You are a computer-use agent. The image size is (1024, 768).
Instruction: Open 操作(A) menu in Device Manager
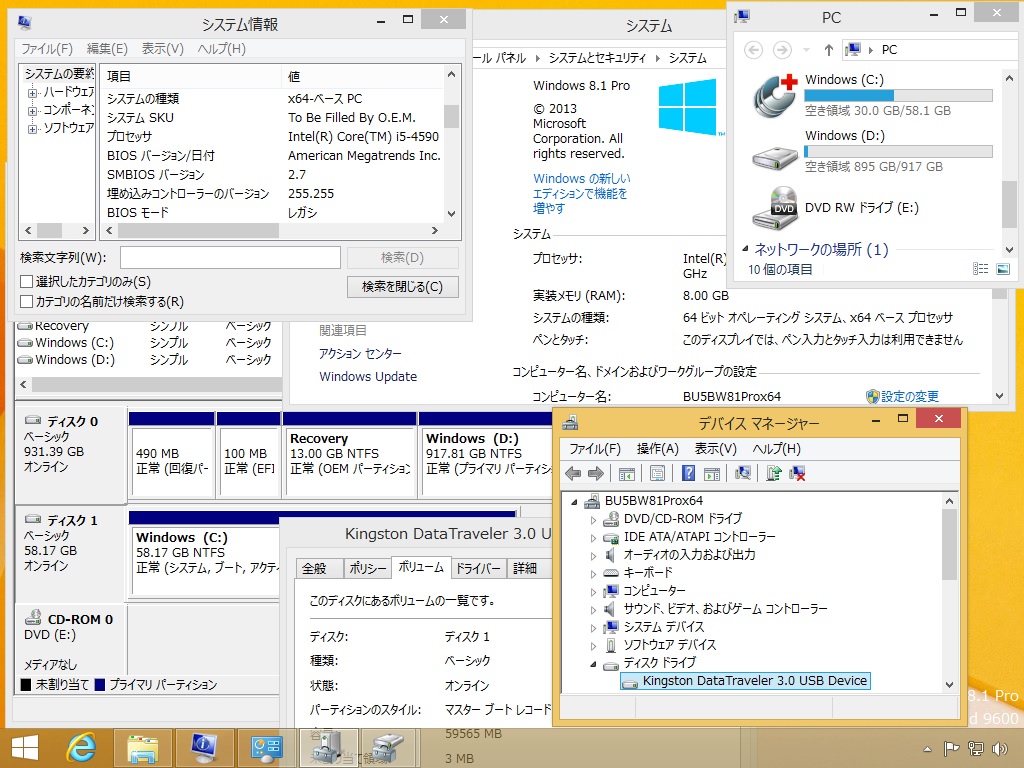[657, 449]
